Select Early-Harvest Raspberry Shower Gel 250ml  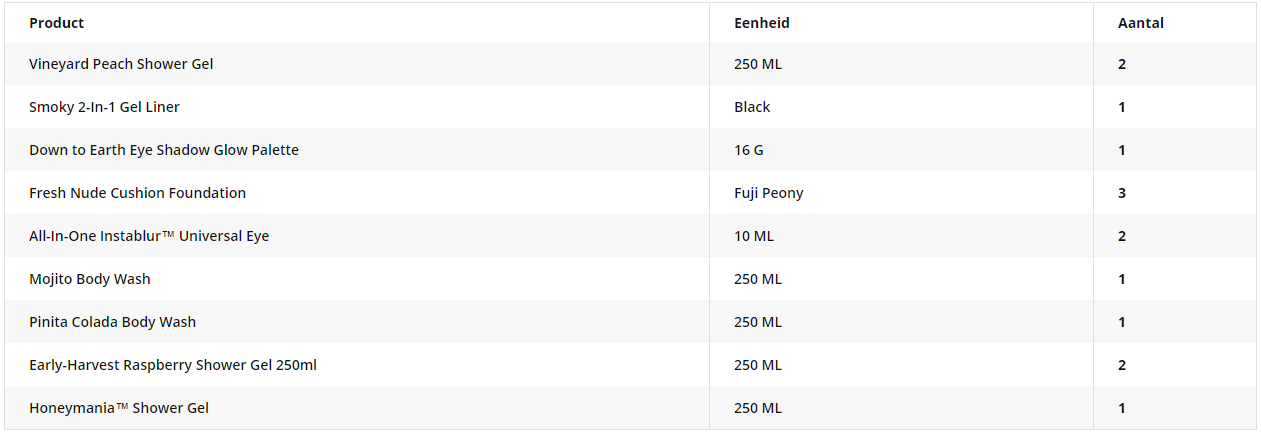pos(173,365)
